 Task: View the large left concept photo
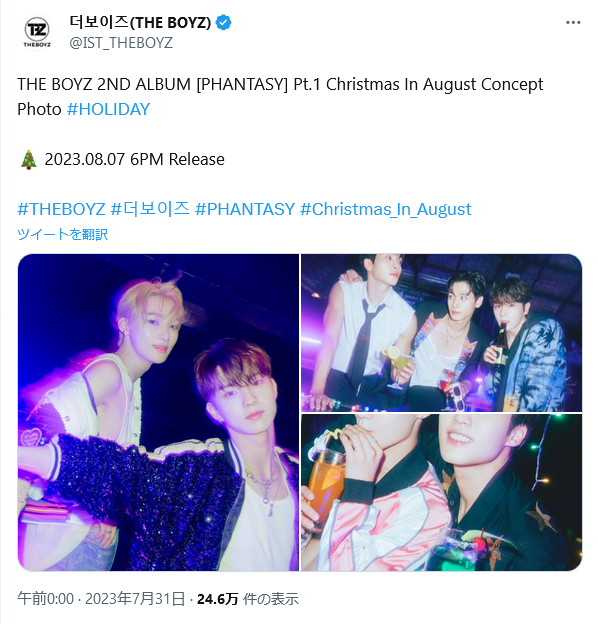point(158,412)
